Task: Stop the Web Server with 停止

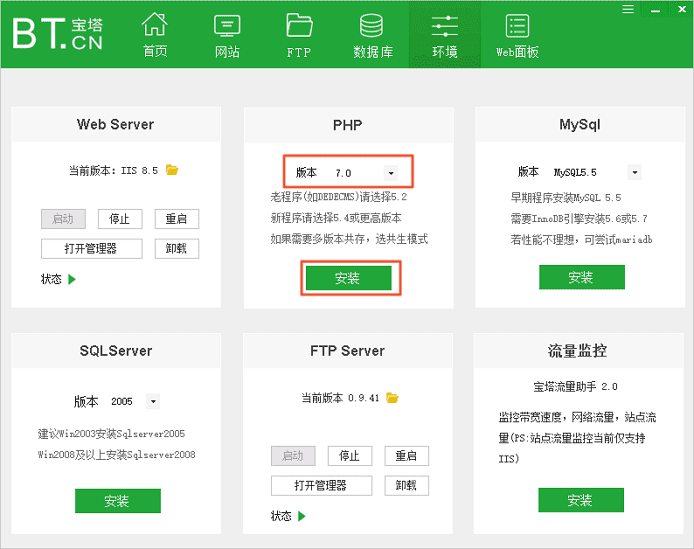Action: (119, 219)
